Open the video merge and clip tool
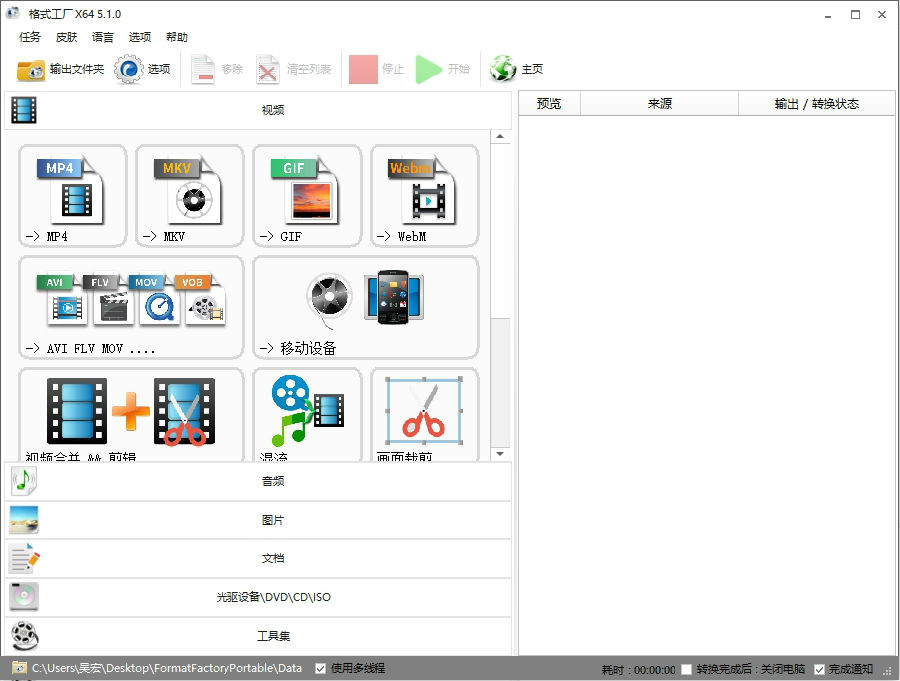The height and width of the screenshot is (681, 900). coord(131,415)
